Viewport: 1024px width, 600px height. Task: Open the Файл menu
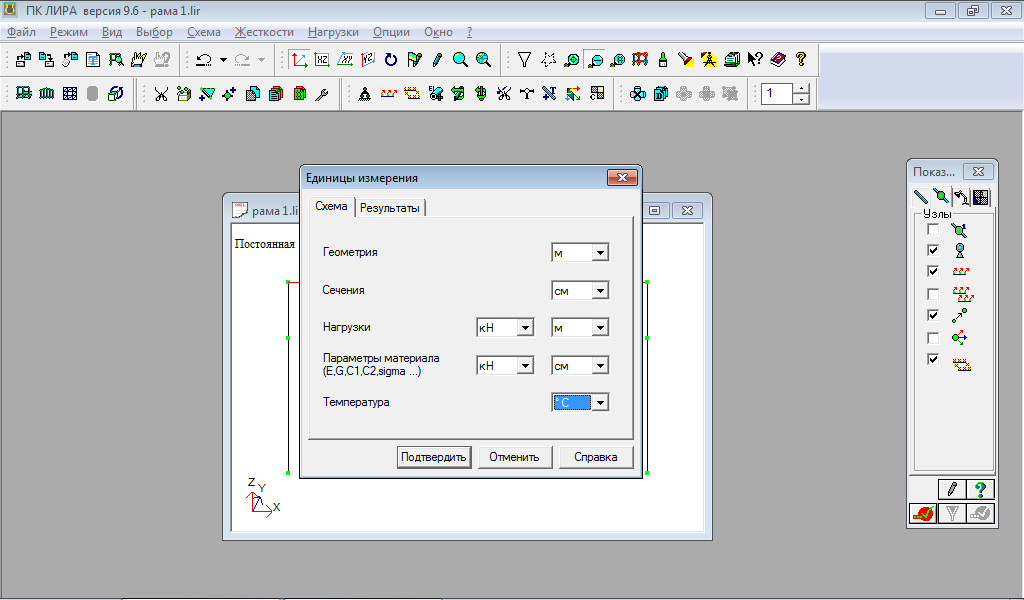[22, 32]
